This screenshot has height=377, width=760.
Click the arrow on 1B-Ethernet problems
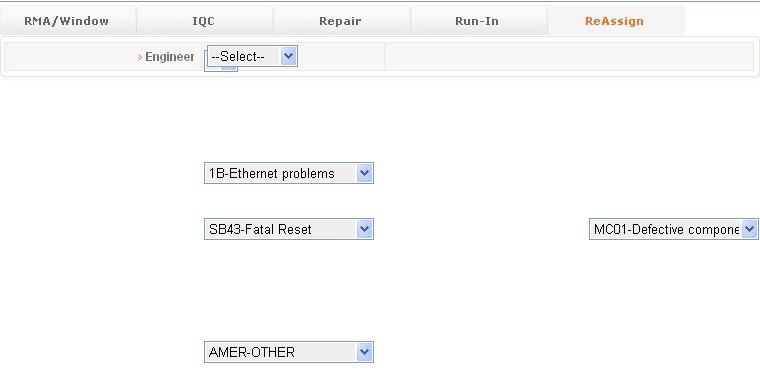364,173
